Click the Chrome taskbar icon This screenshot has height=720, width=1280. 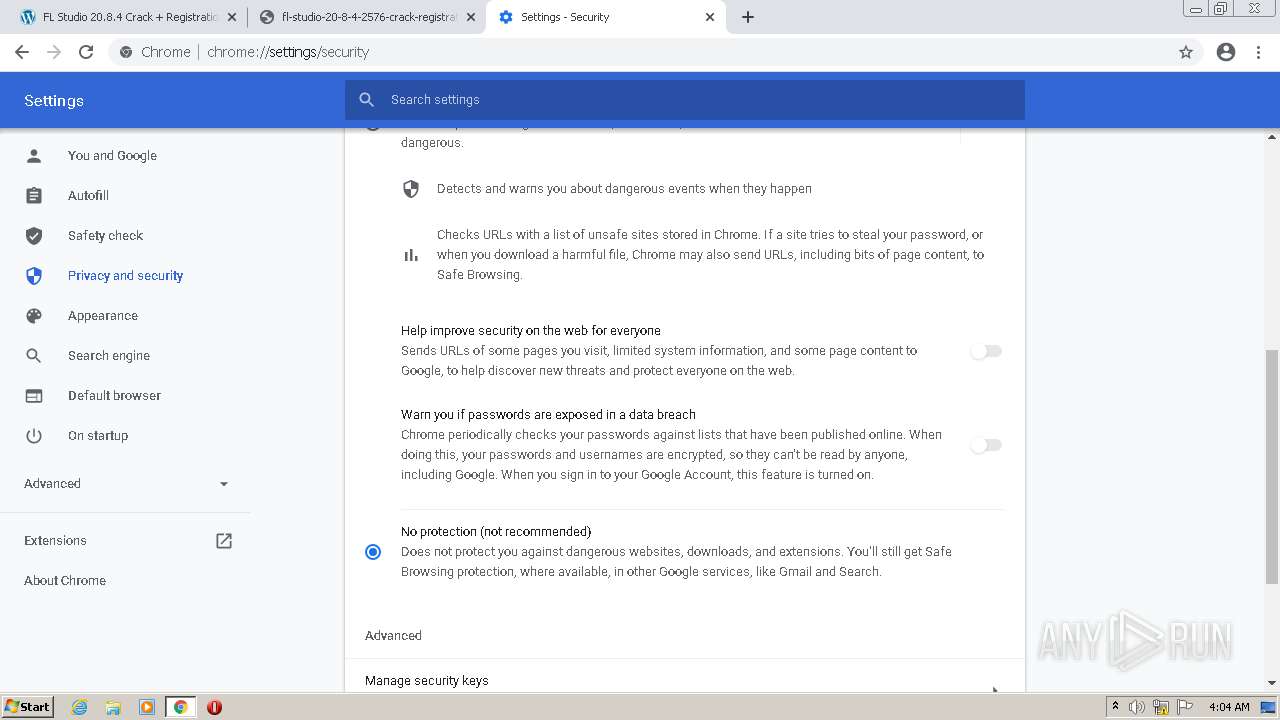pyautogui.click(x=181, y=707)
